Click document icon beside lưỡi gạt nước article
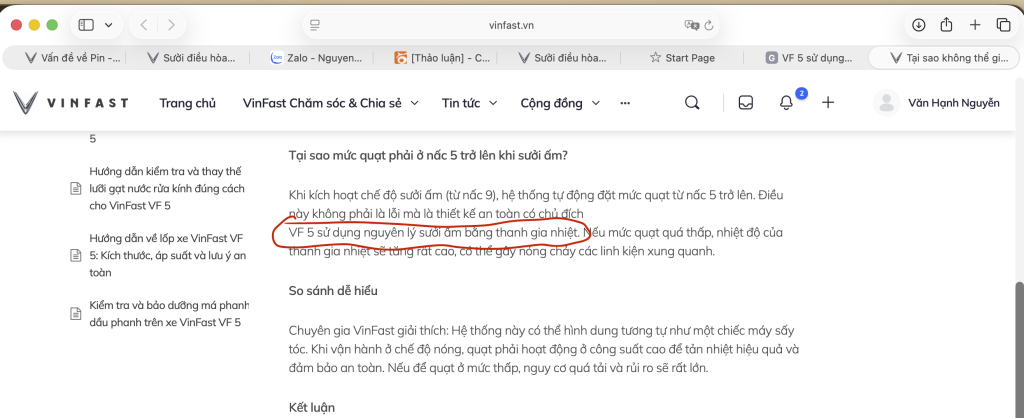The width and height of the screenshot is (1024, 418). 75,189
